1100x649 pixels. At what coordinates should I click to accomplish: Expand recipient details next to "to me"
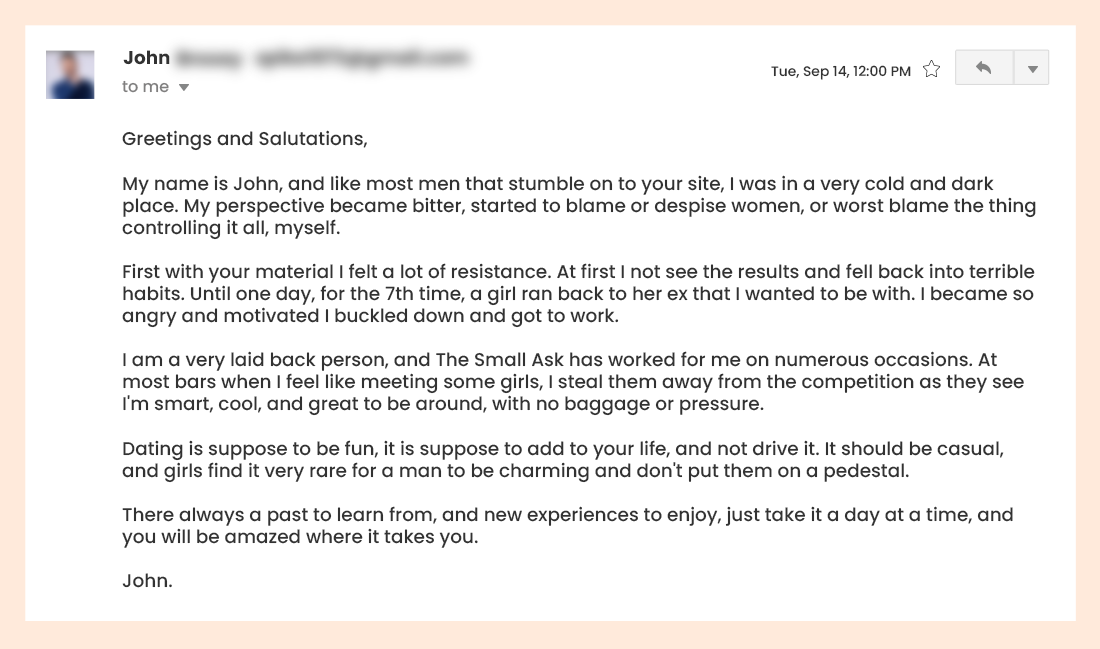183,87
